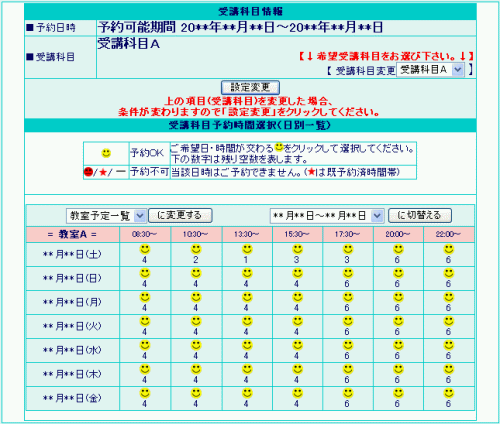
Task: Select Friday (金) 13:30 smiley slot
Action: click(x=247, y=393)
